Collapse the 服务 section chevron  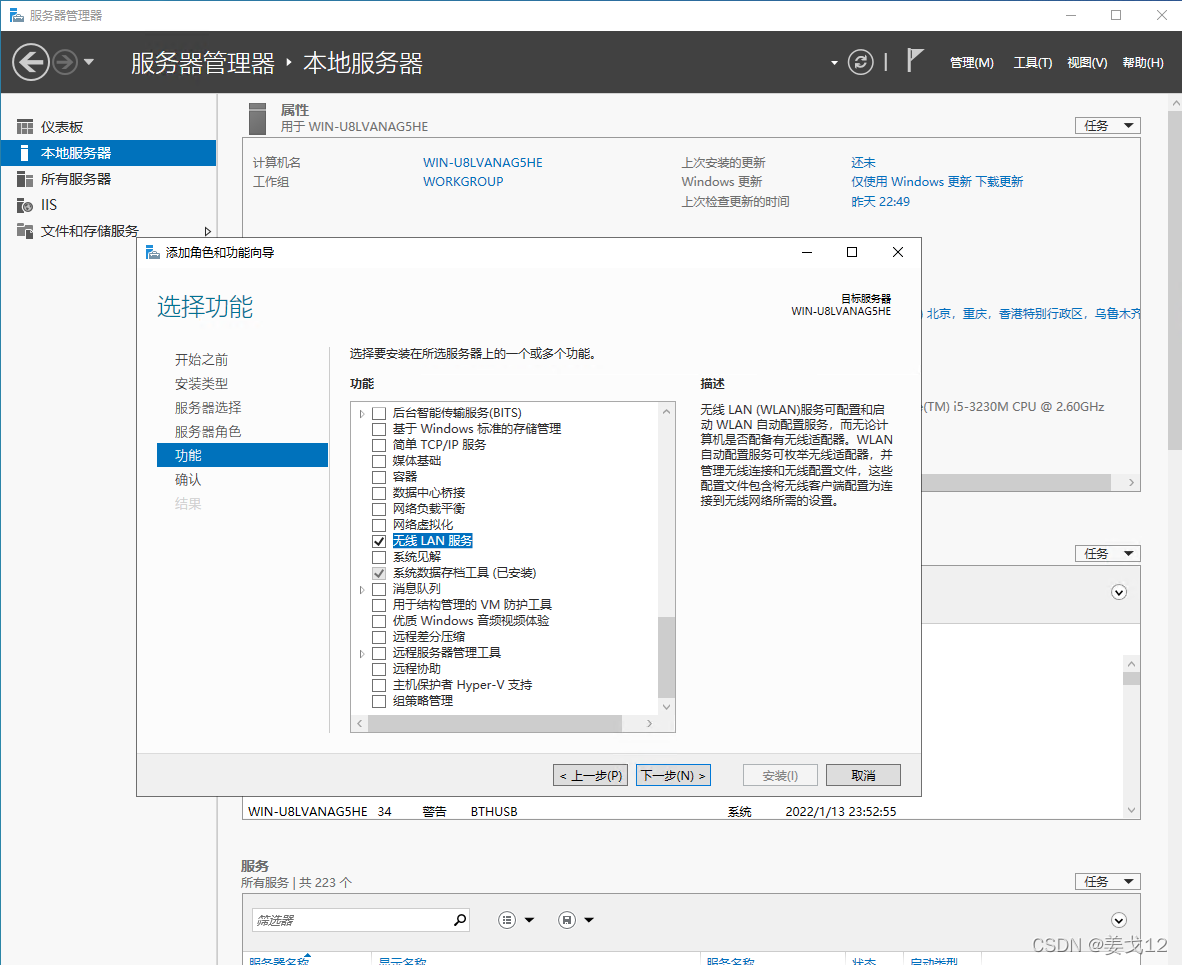(x=1118, y=920)
